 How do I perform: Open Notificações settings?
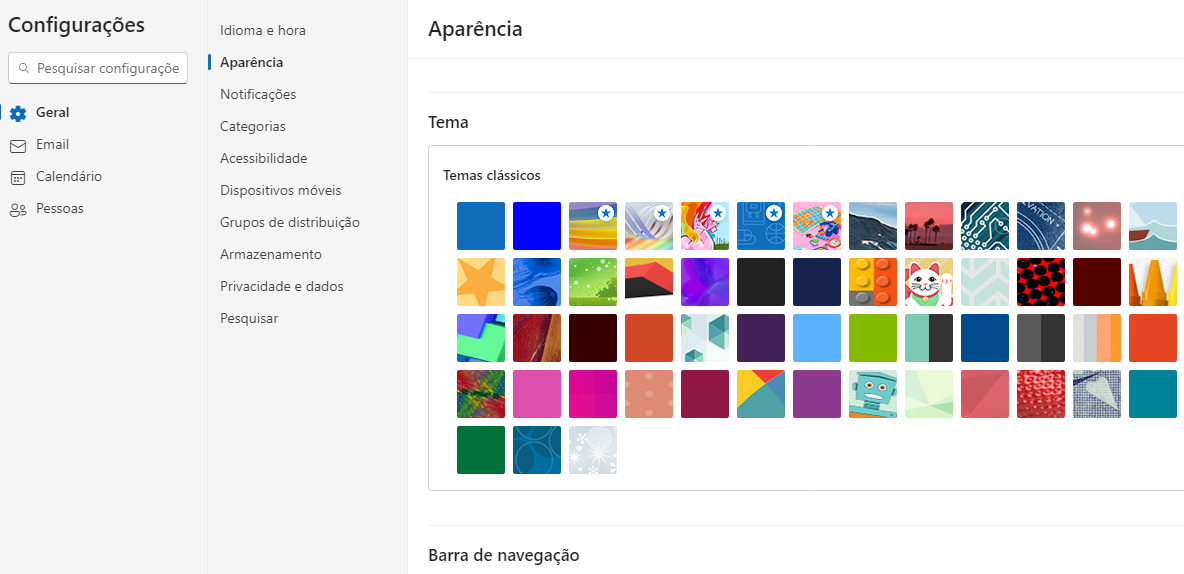pyautogui.click(x=257, y=94)
